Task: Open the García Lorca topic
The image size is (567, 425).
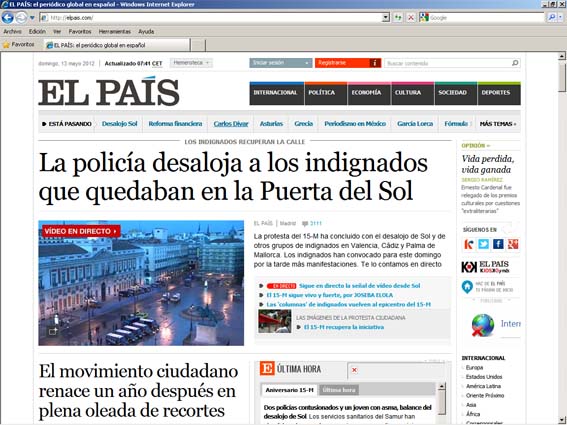Action: click(x=415, y=124)
